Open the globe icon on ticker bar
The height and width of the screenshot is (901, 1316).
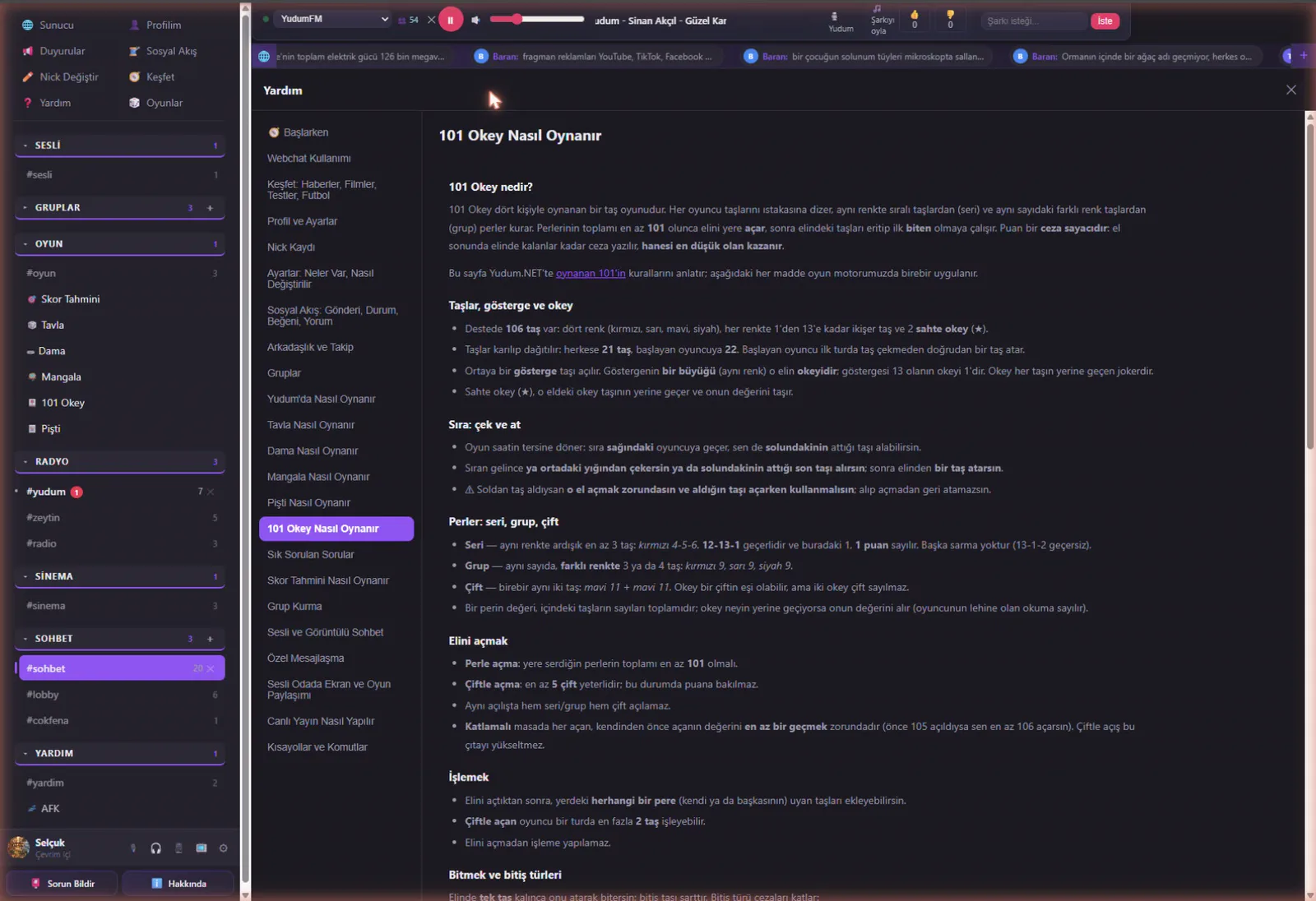coord(264,57)
